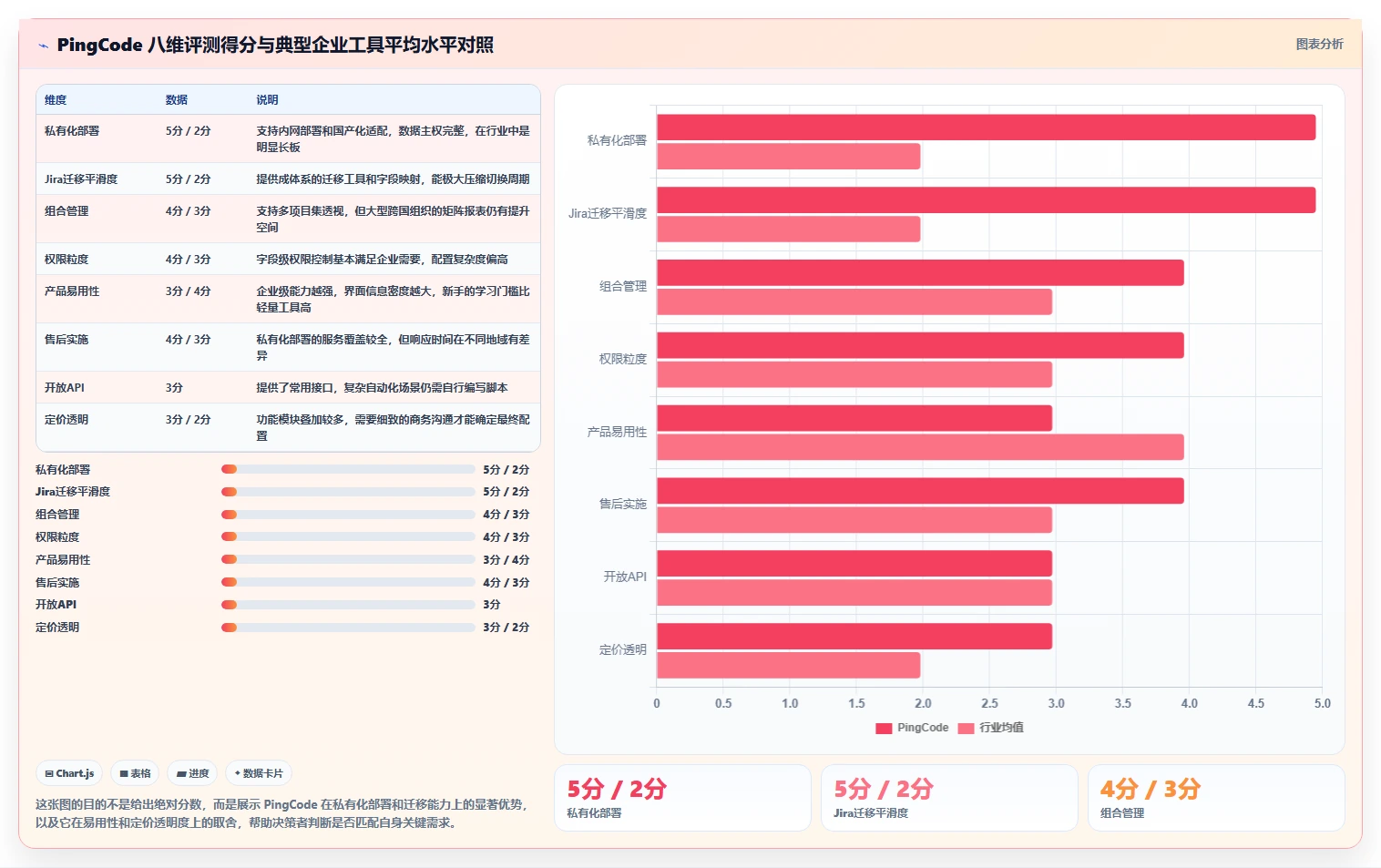Click the 权限粒度 progress bar
Viewport: 1381px width, 868px height.
click(348, 536)
